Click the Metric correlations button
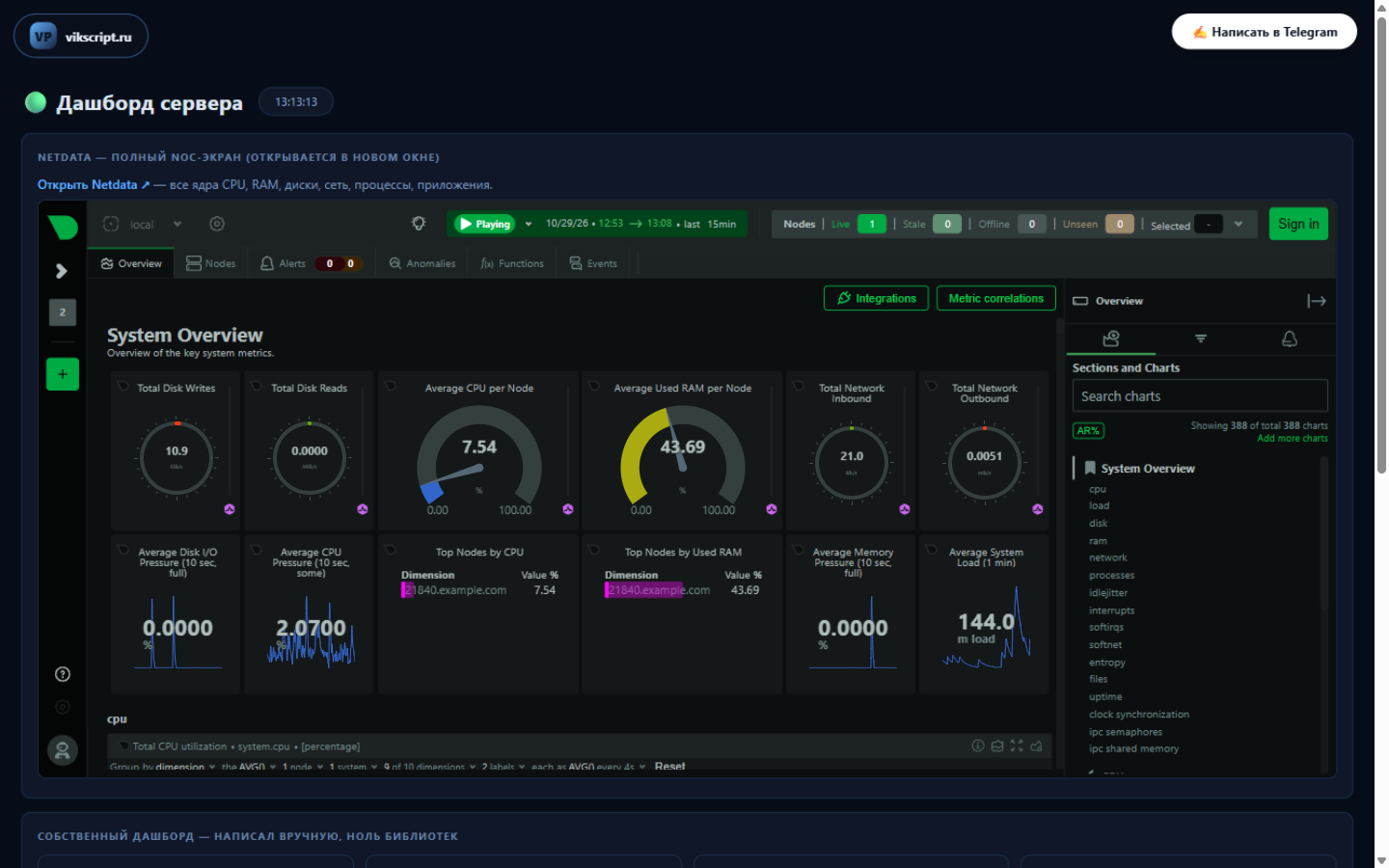Image resolution: width=1389 pixels, height=868 pixels. (x=996, y=298)
